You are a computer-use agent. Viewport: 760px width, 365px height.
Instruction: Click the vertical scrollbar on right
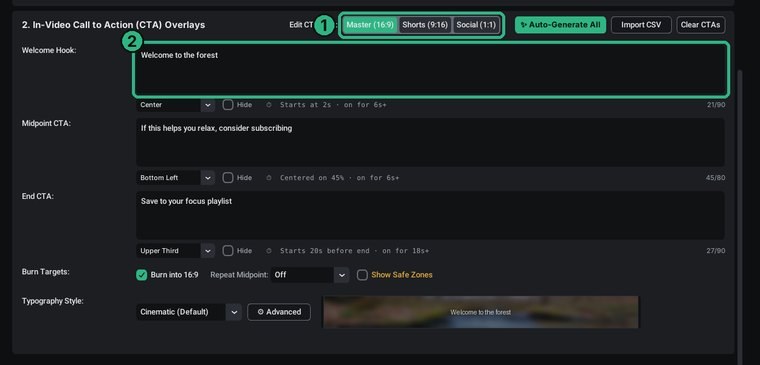tap(740, 216)
